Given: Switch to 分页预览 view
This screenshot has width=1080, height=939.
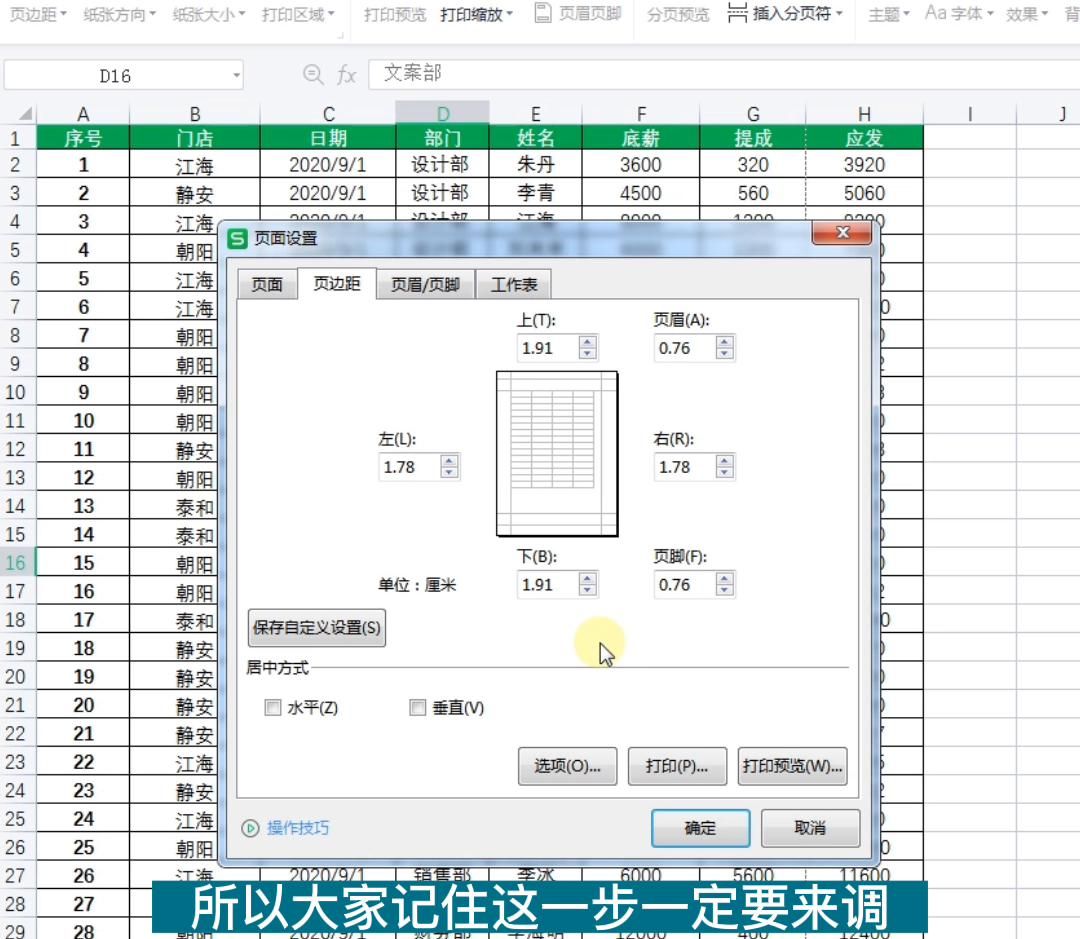Looking at the screenshot, I should coord(676,15).
